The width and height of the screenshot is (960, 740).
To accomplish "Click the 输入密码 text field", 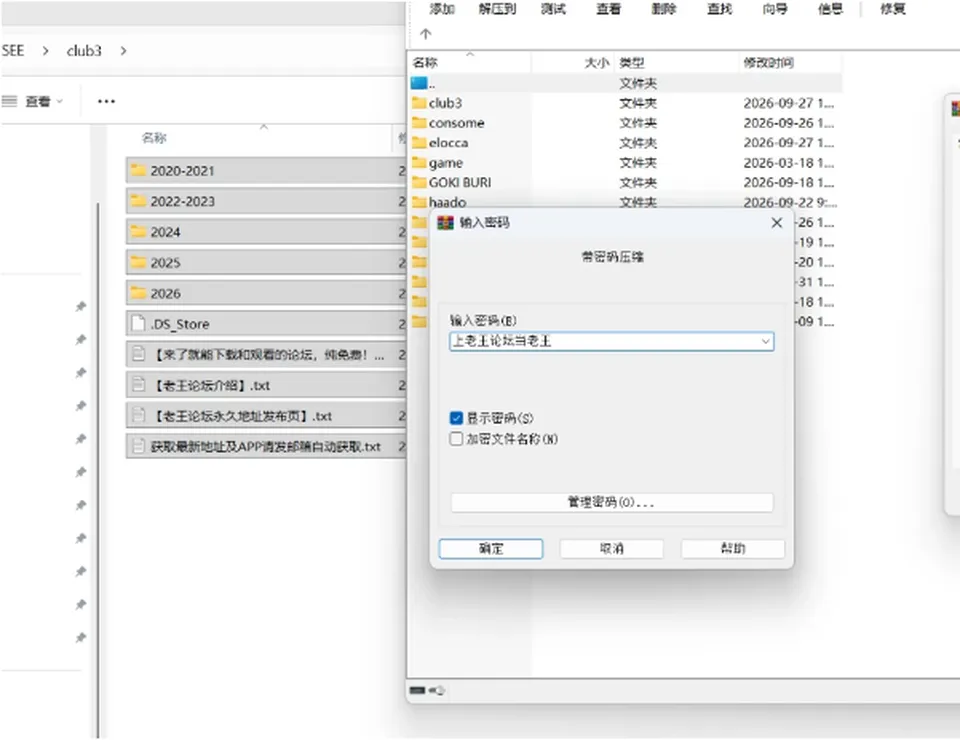I will pyautogui.click(x=611, y=342).
